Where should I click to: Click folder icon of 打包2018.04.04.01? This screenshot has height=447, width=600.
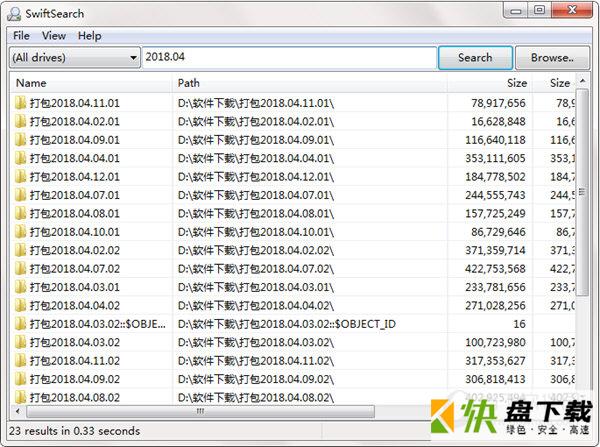pyautogui.click(x=20, y=158)
